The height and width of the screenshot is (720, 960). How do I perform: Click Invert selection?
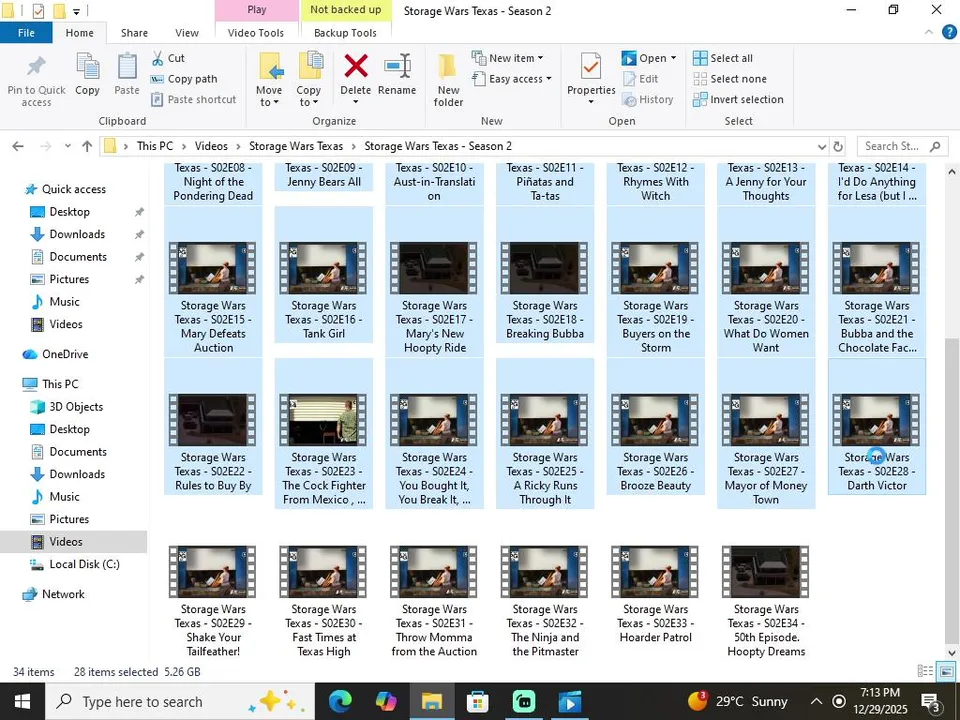(x=738, y=99)
